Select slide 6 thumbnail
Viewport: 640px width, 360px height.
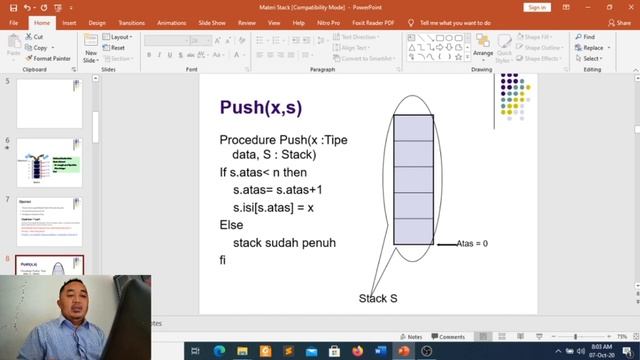(x=49, y=162)
